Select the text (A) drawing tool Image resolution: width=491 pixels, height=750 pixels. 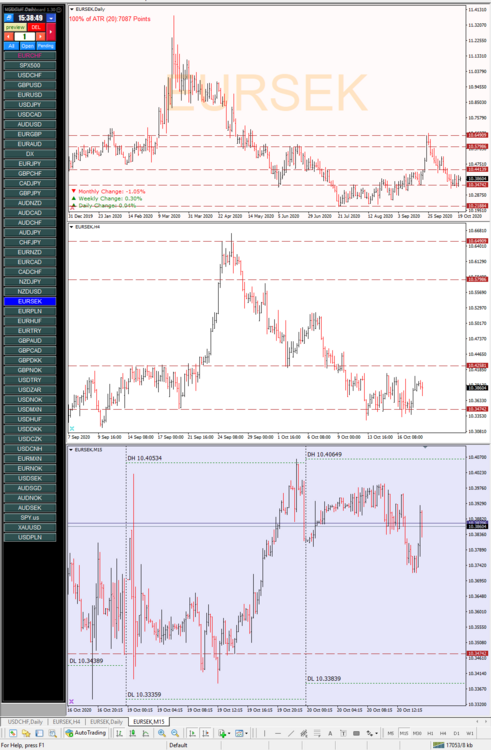(x=330, y=733)
